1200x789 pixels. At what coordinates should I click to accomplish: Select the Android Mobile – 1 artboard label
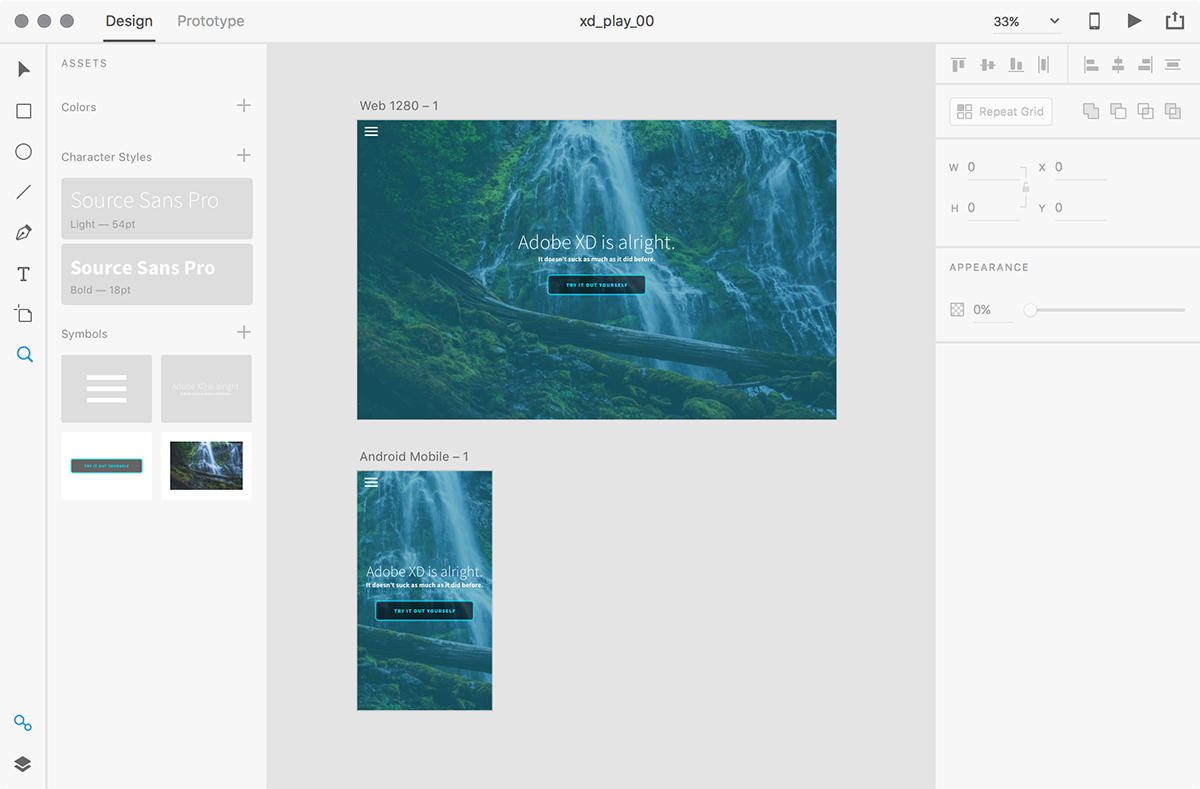coord(414,457)
